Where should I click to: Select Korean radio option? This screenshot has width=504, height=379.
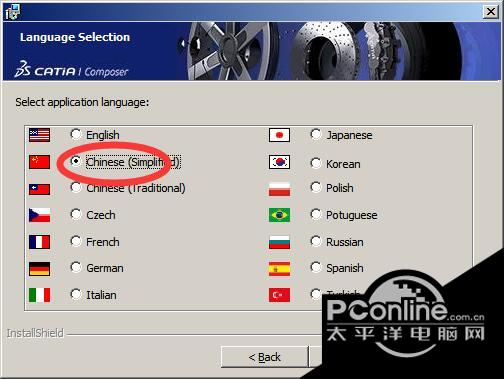click(x=316, y=163)
